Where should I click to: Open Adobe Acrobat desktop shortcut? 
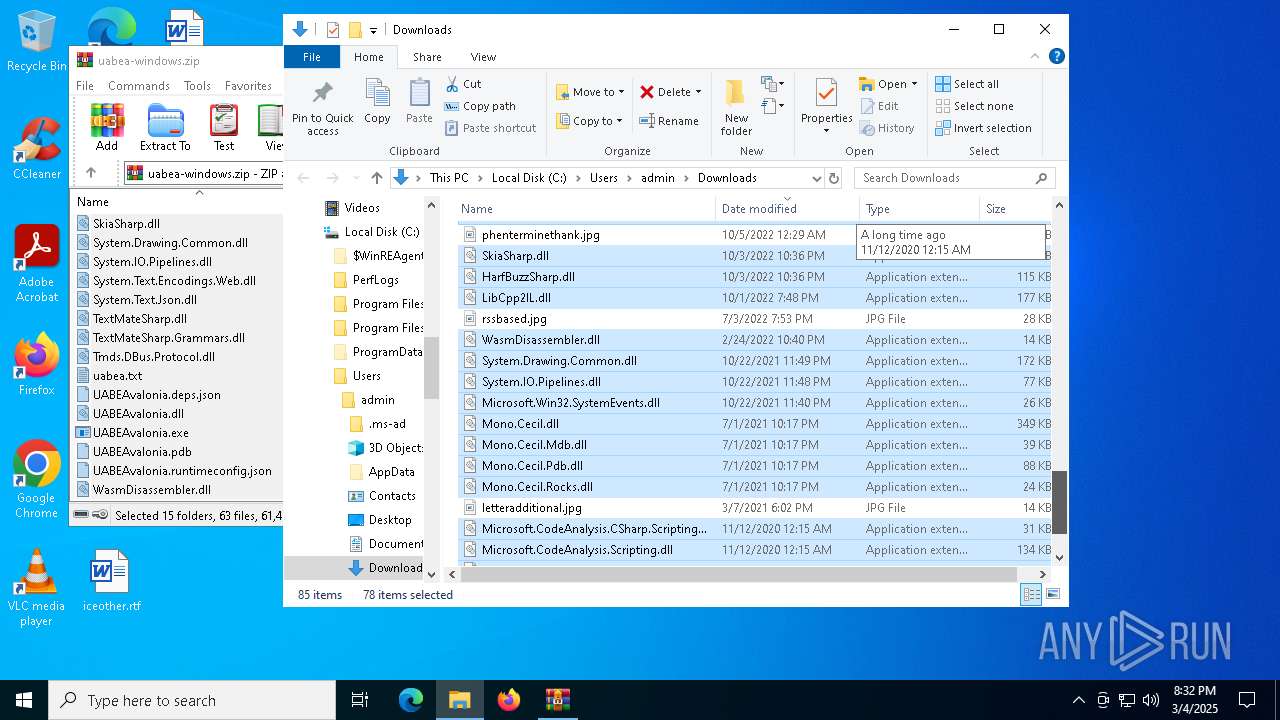click(36, 264)
